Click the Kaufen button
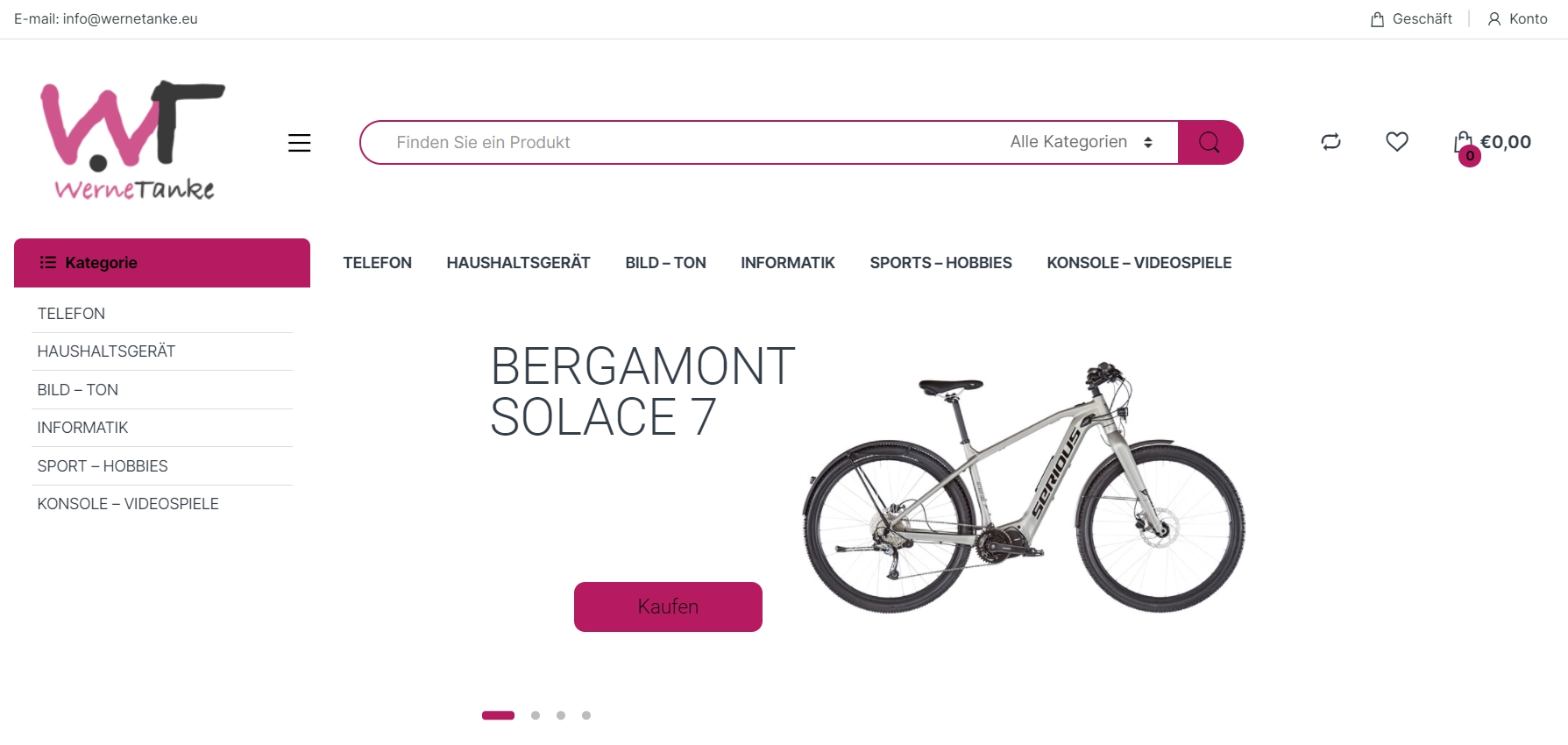 pyautogui.click(x=668, y=607)
